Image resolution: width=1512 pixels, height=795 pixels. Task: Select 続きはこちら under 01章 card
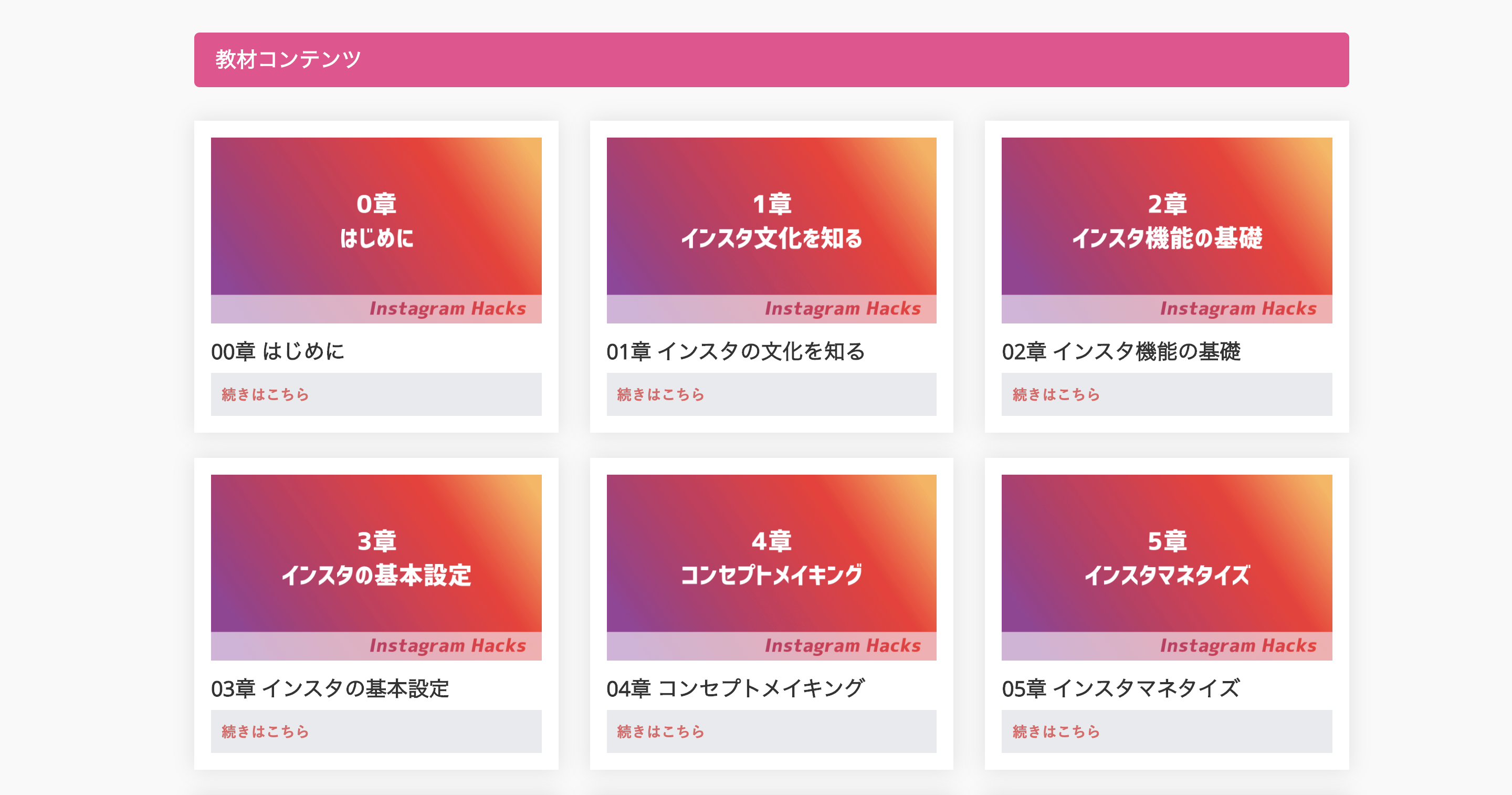point(771,394)
